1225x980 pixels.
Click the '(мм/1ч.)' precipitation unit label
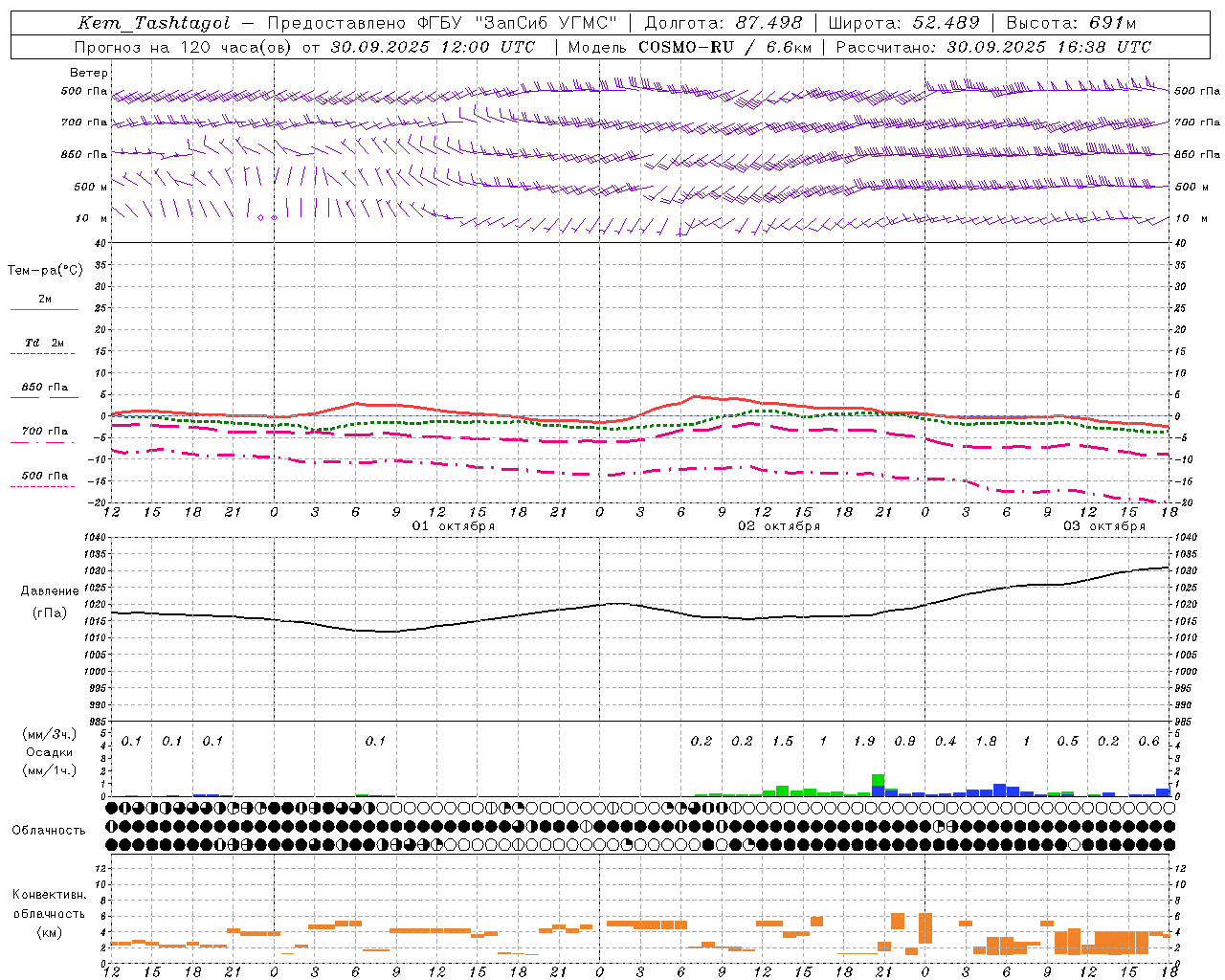pyautogui.click(x=49, y=770)
